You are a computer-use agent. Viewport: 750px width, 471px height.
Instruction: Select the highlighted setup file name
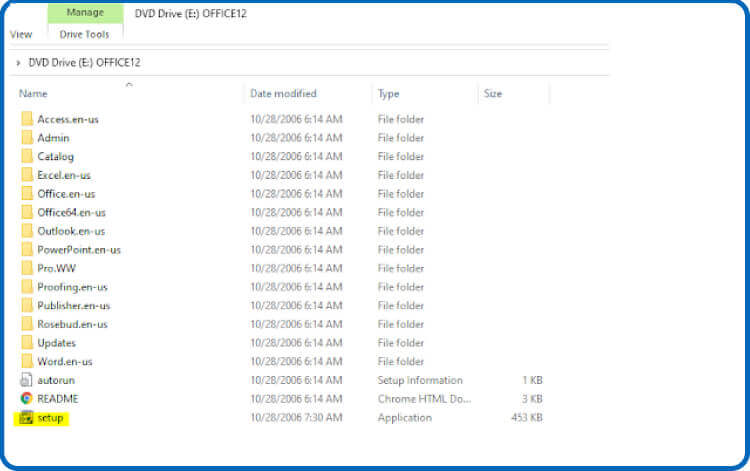coord(50,418)
